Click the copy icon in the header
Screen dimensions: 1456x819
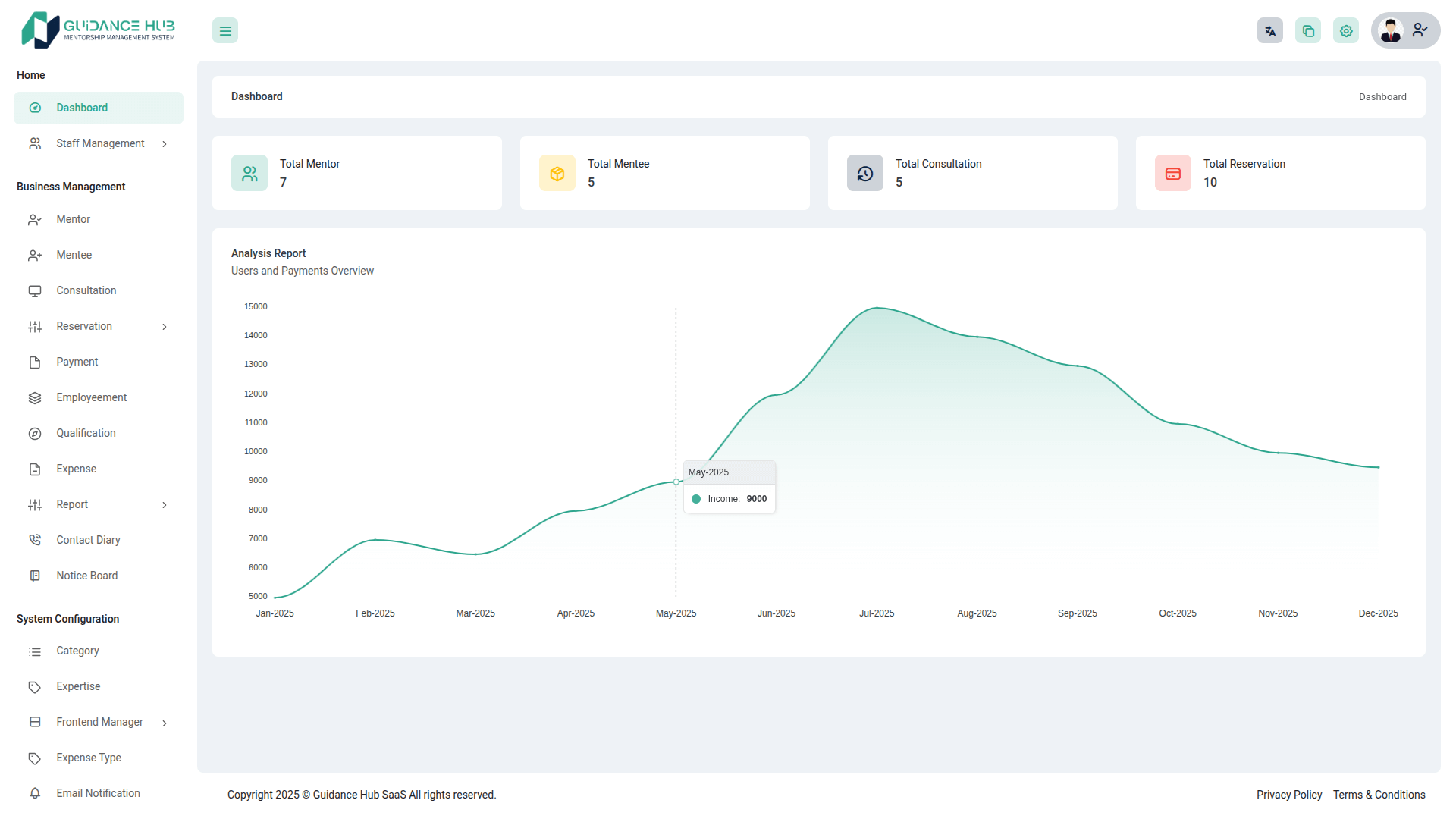click(x=1308, y=31)
